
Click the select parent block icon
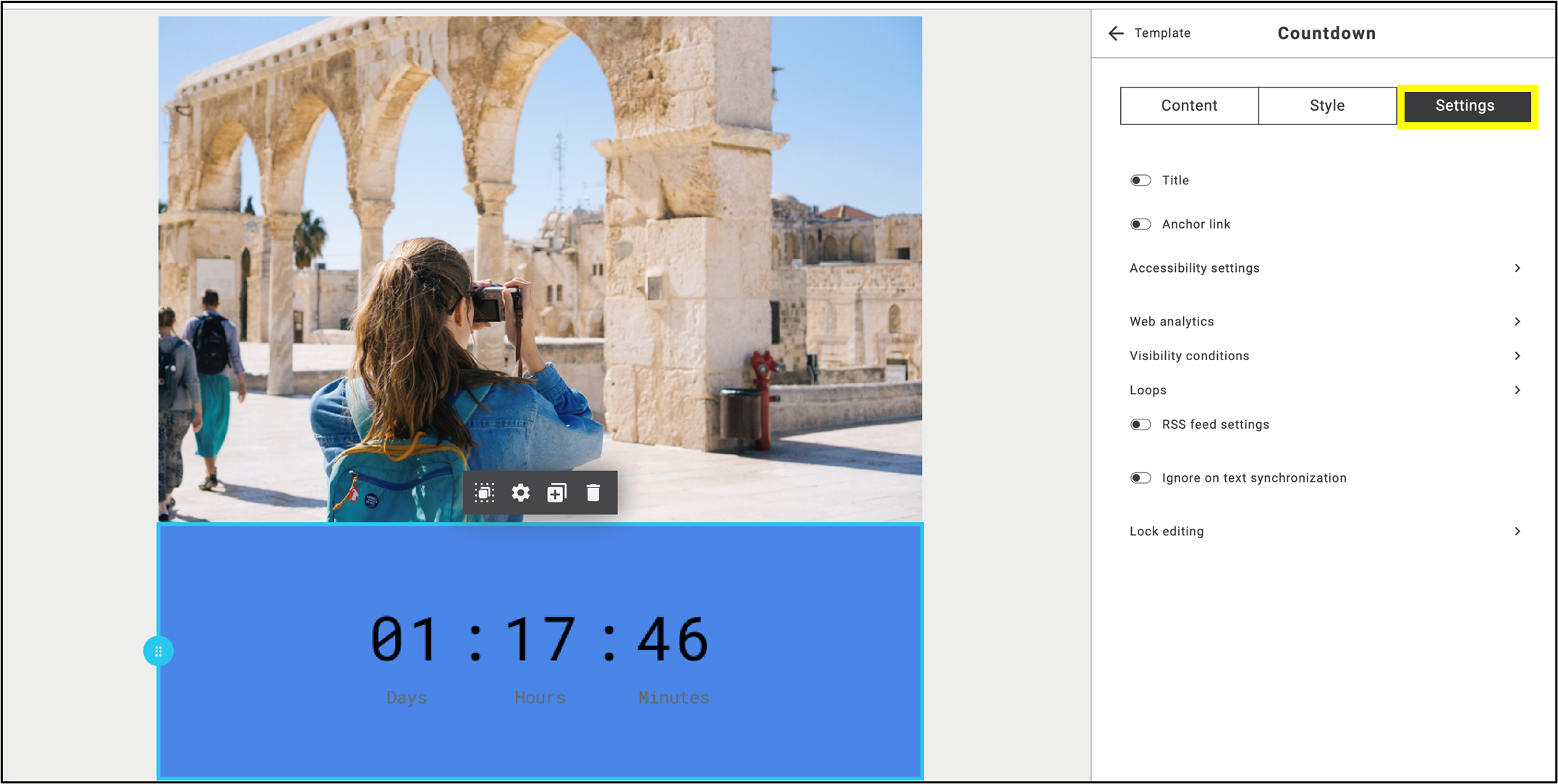point(484,493)
